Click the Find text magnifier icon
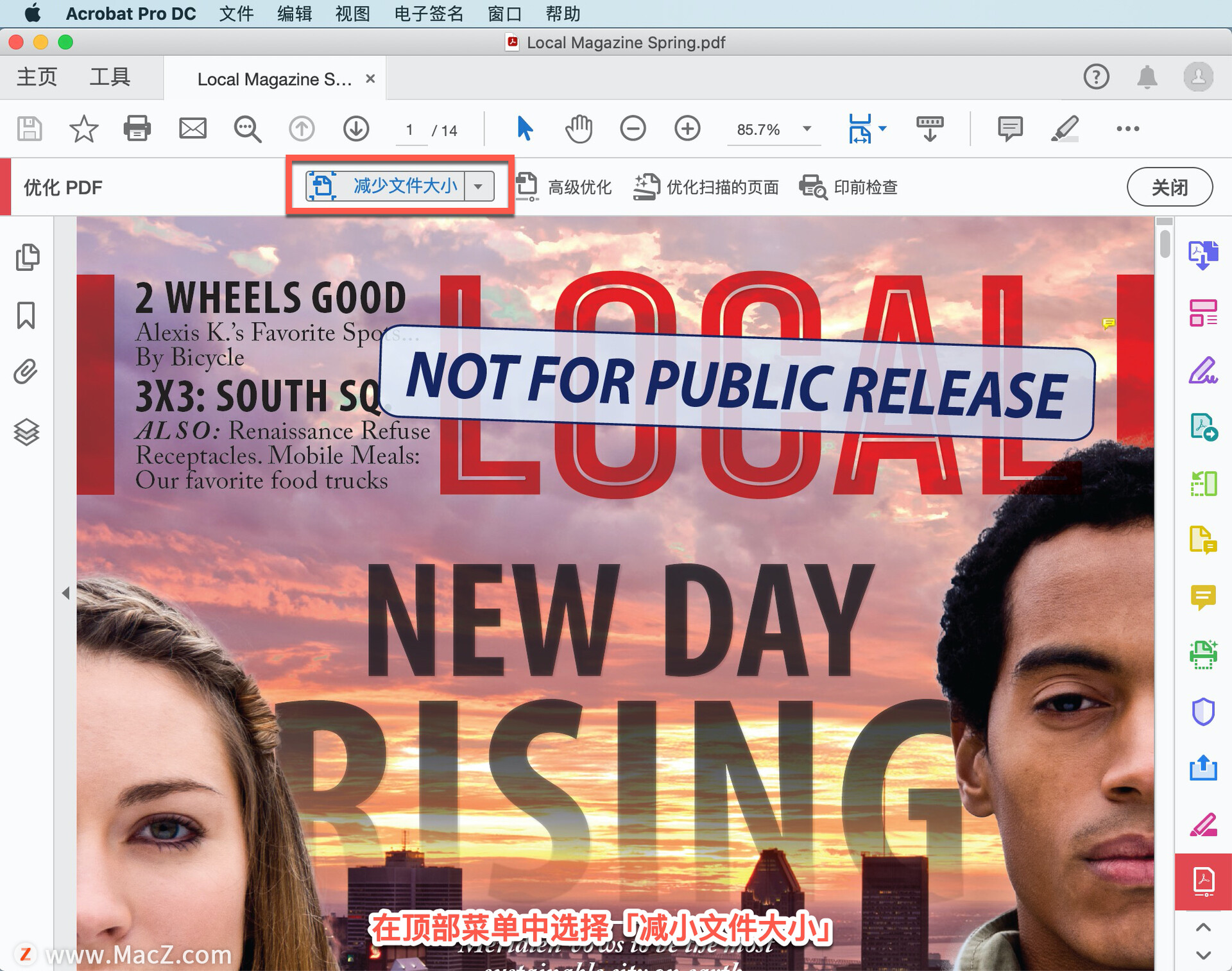 247,129
